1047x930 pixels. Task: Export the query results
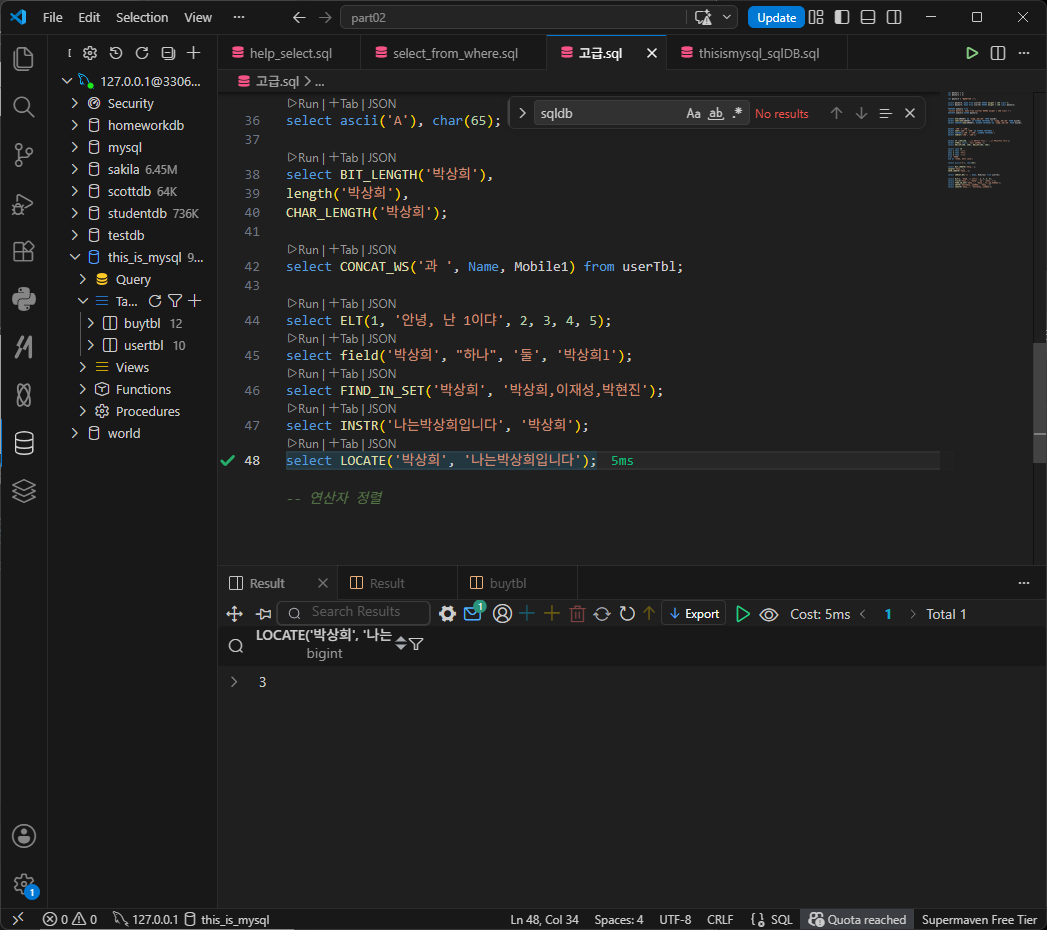pos(694,614)
